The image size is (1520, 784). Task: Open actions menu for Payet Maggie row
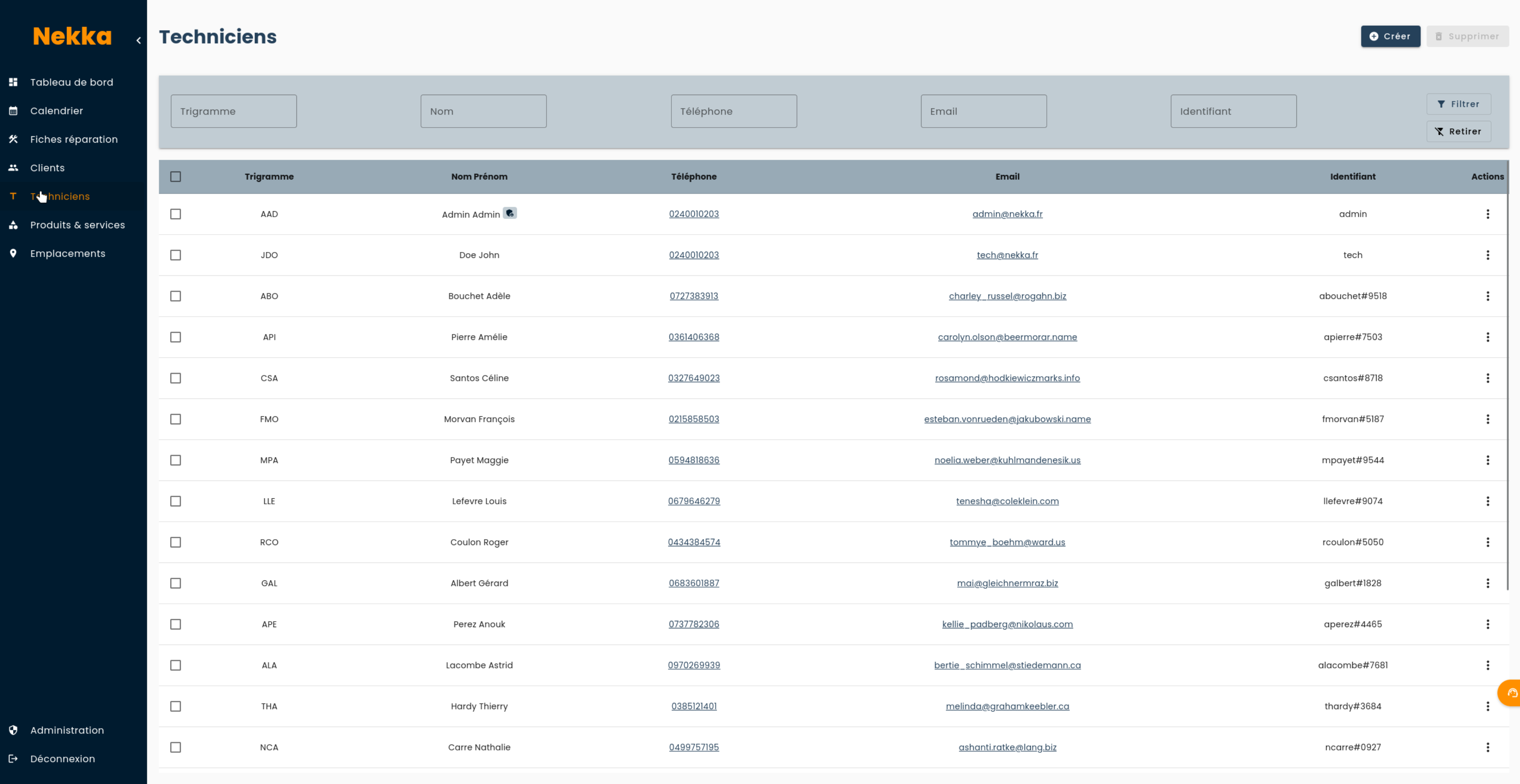tap(1487, 460)
